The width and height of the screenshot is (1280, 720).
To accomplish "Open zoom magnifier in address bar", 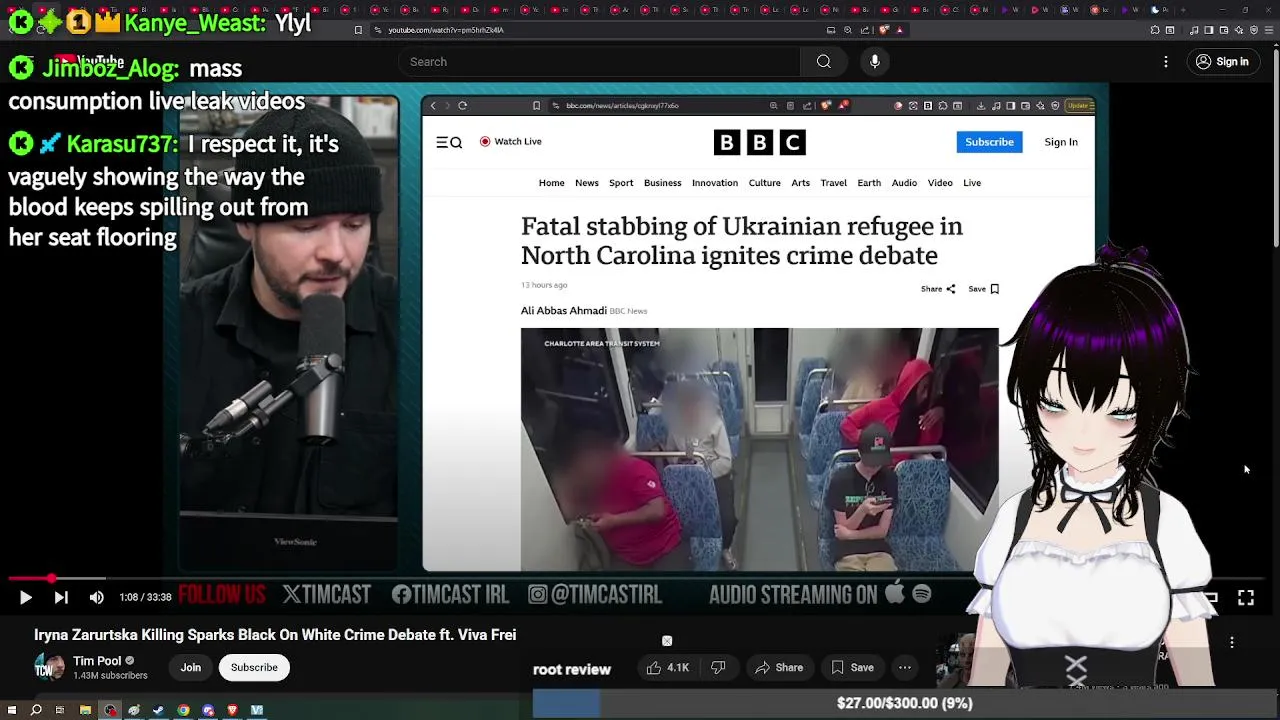I will (848, 30).
